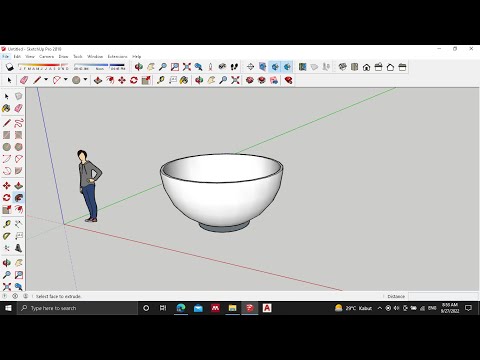This screenshot has height=360, width=480.
Task: Select the 3D Text tool
Action: pos(18,248)
